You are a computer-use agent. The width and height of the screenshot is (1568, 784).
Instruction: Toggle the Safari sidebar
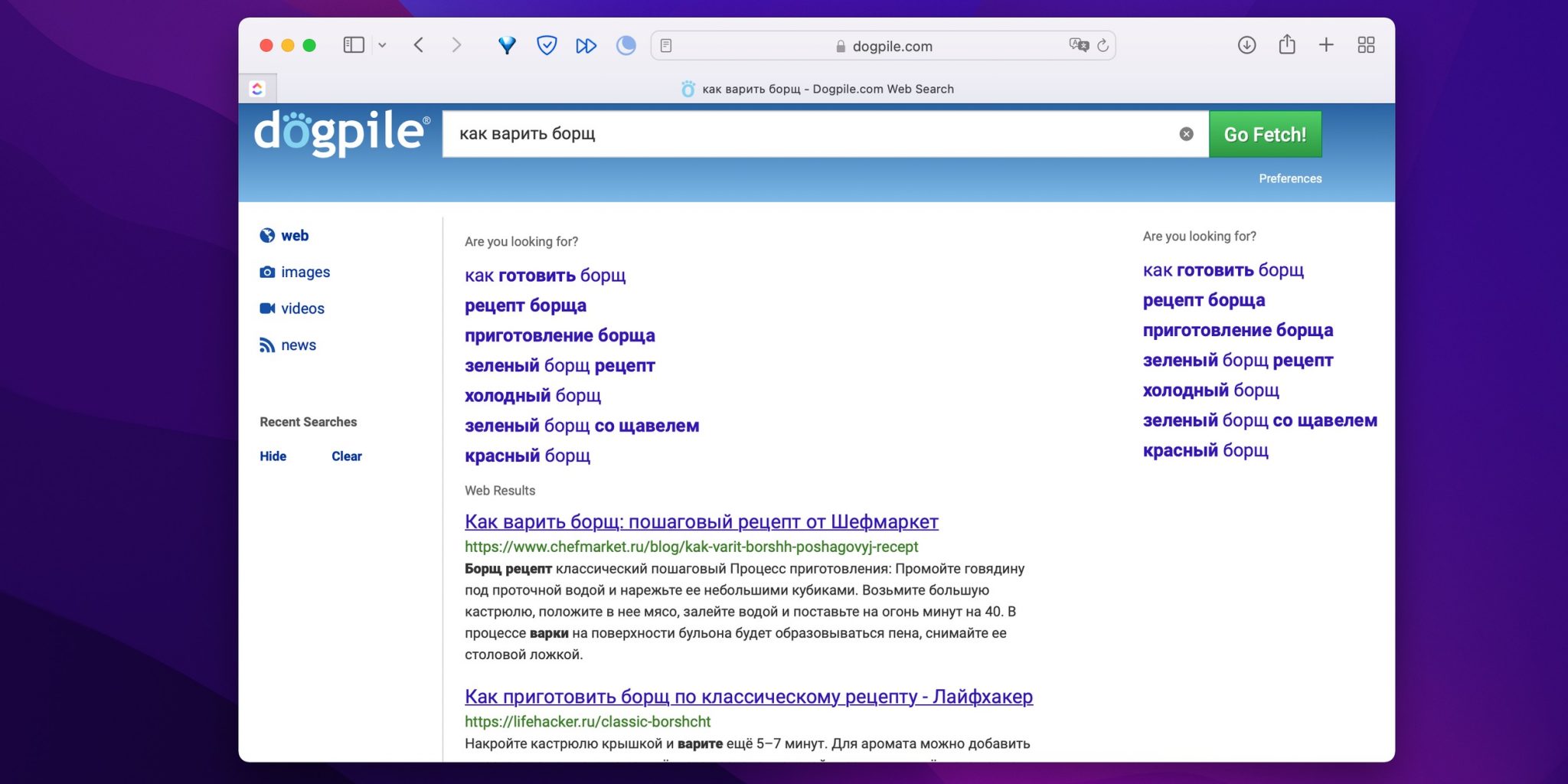[353, 45]
